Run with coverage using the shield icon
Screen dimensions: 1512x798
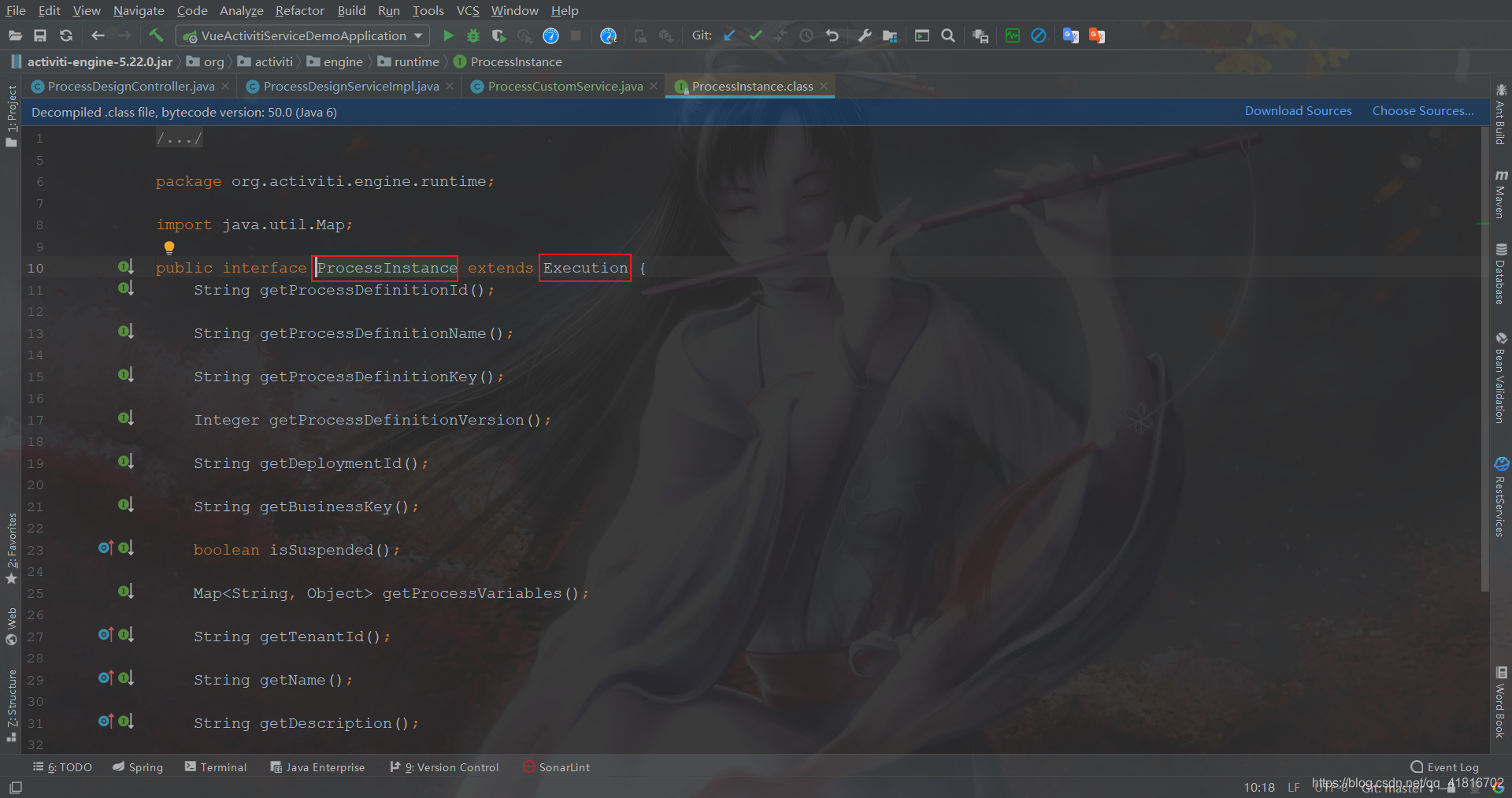498,35
